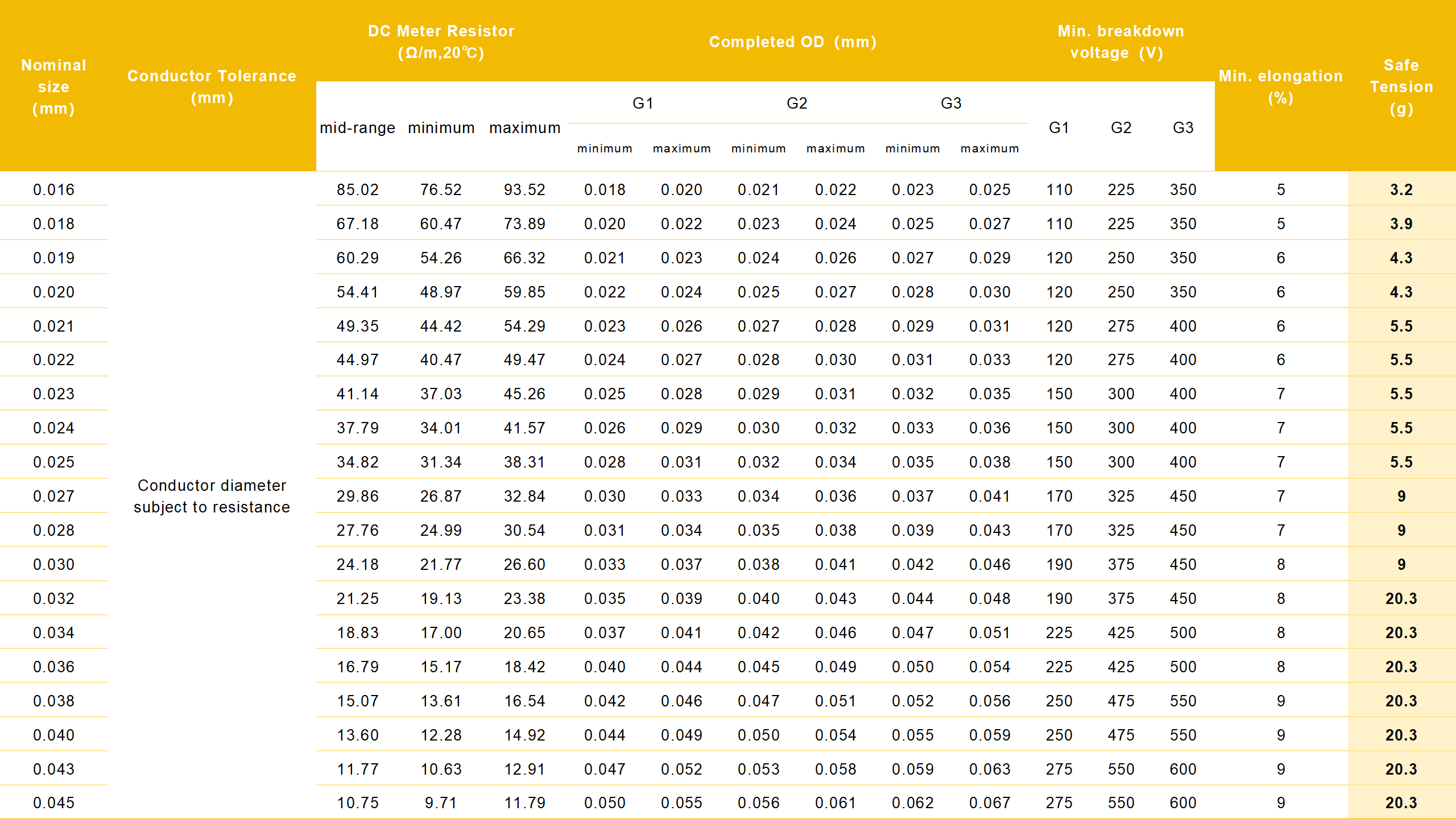Viewport: 1456px width, 819px height.
Task: Click minimum resistance value 37.03
Action: click(441, 394)
